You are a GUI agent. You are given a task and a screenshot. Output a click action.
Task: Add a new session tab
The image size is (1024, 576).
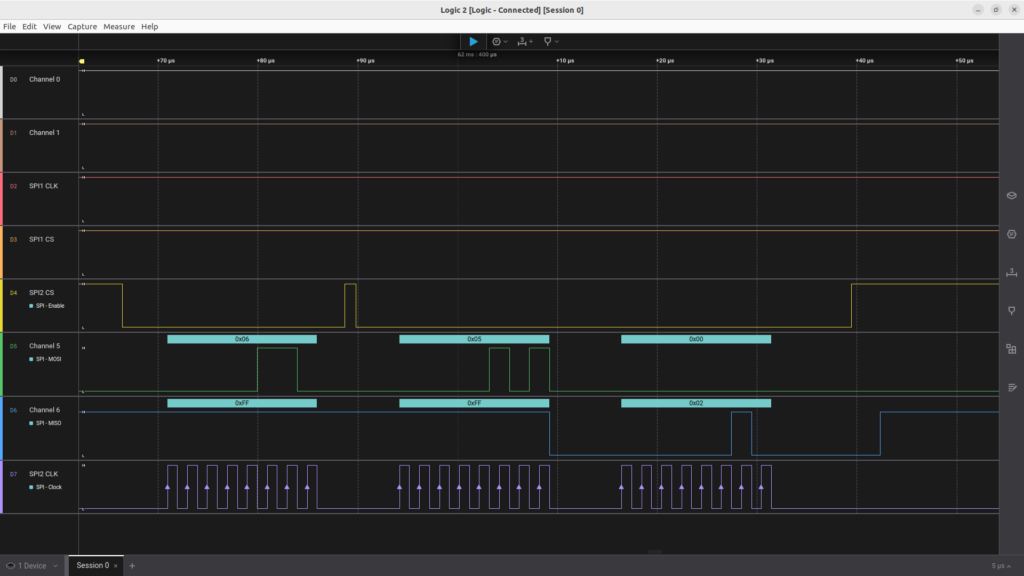tap(132, 566)
